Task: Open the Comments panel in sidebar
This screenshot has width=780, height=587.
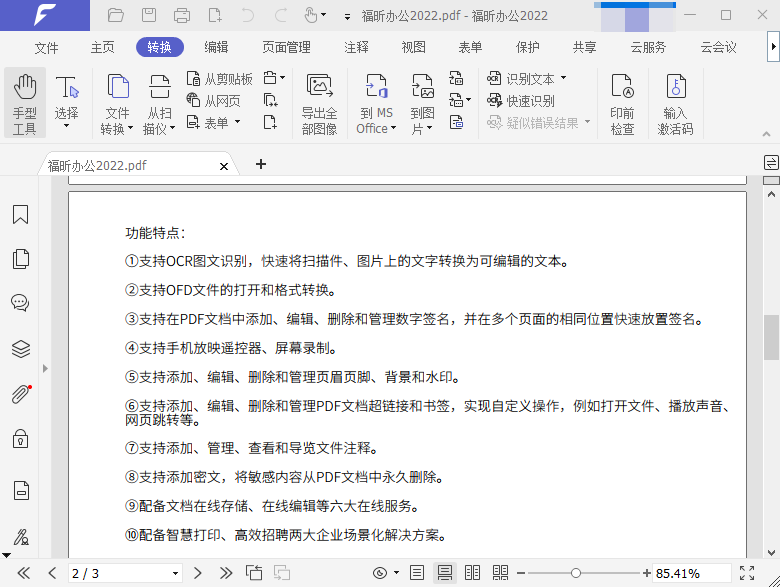Action: coord(20,303)
